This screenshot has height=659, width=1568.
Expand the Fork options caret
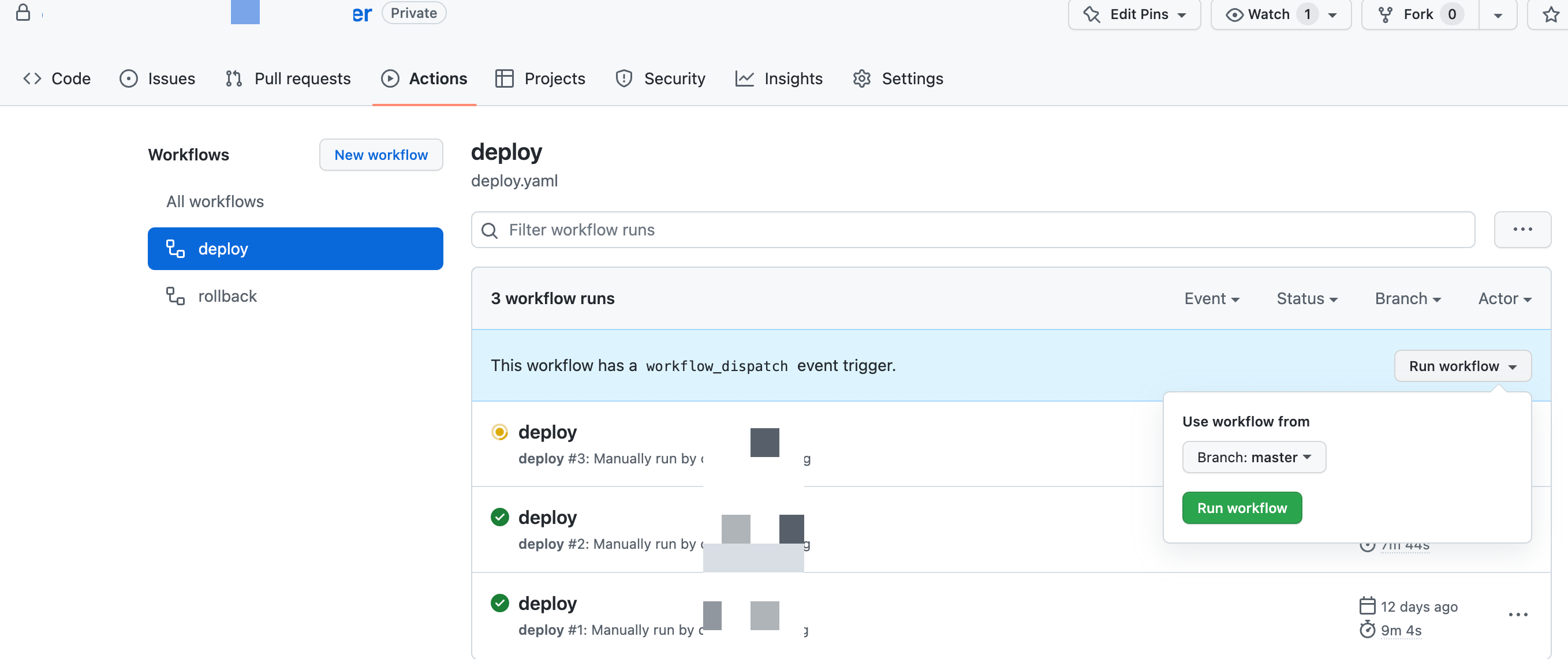[1498, 14]
